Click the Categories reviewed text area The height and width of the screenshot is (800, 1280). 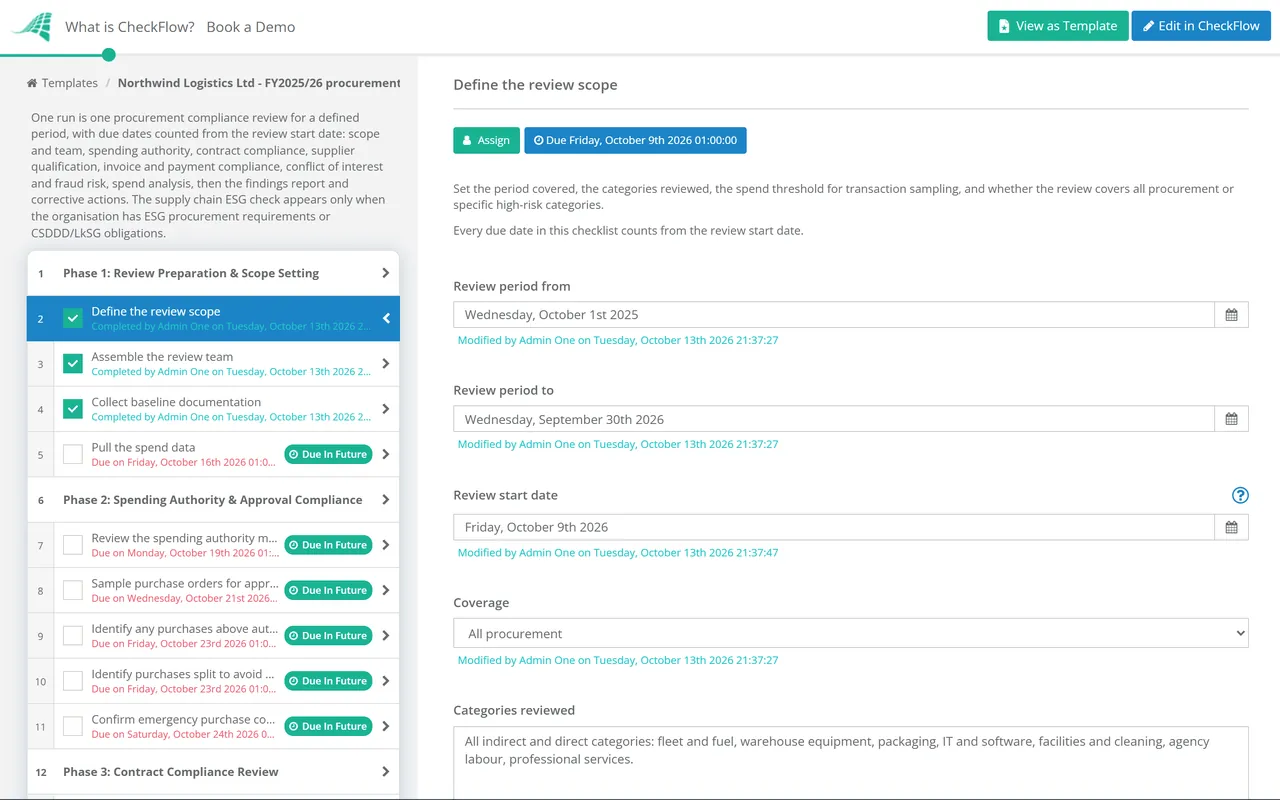point(851,762)
